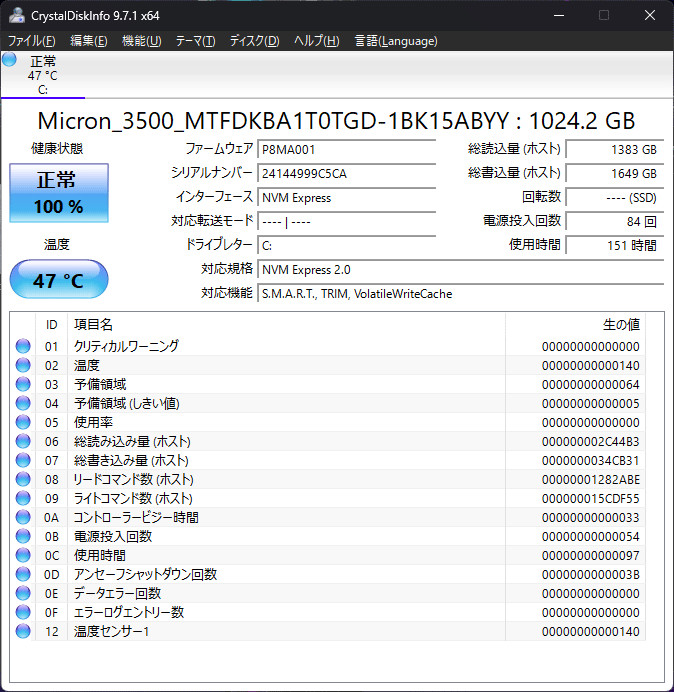The height and width of the screenshot is (692, 674).
Task: Open the ディスク(D) menu
Action: pyautogui.click(x=254, y=41)
